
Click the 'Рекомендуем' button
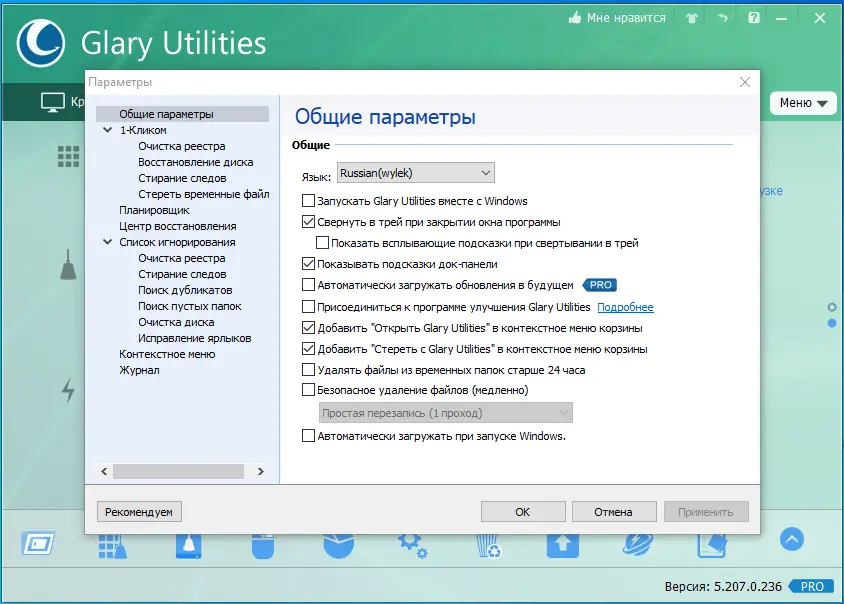pyautogui.click(x=139, y=512)
